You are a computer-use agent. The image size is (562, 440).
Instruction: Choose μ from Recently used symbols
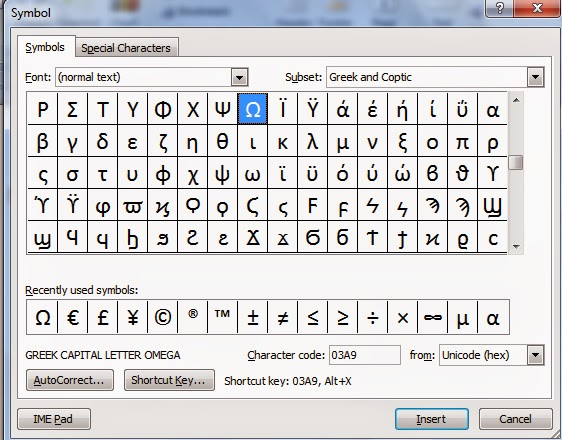point(462,317)
